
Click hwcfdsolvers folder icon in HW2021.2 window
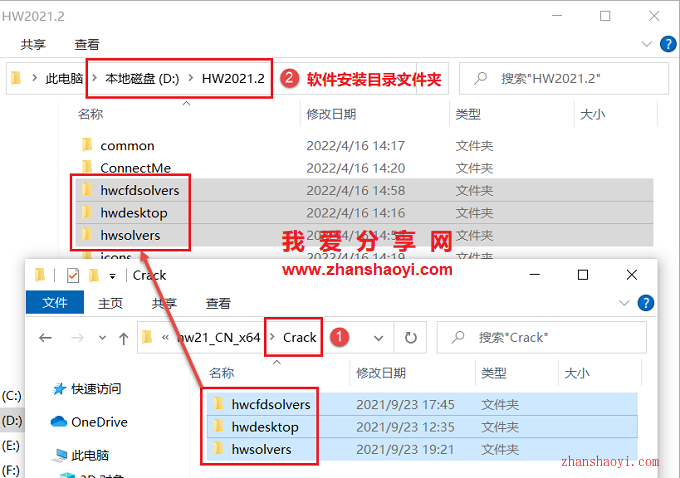point(87,190)
